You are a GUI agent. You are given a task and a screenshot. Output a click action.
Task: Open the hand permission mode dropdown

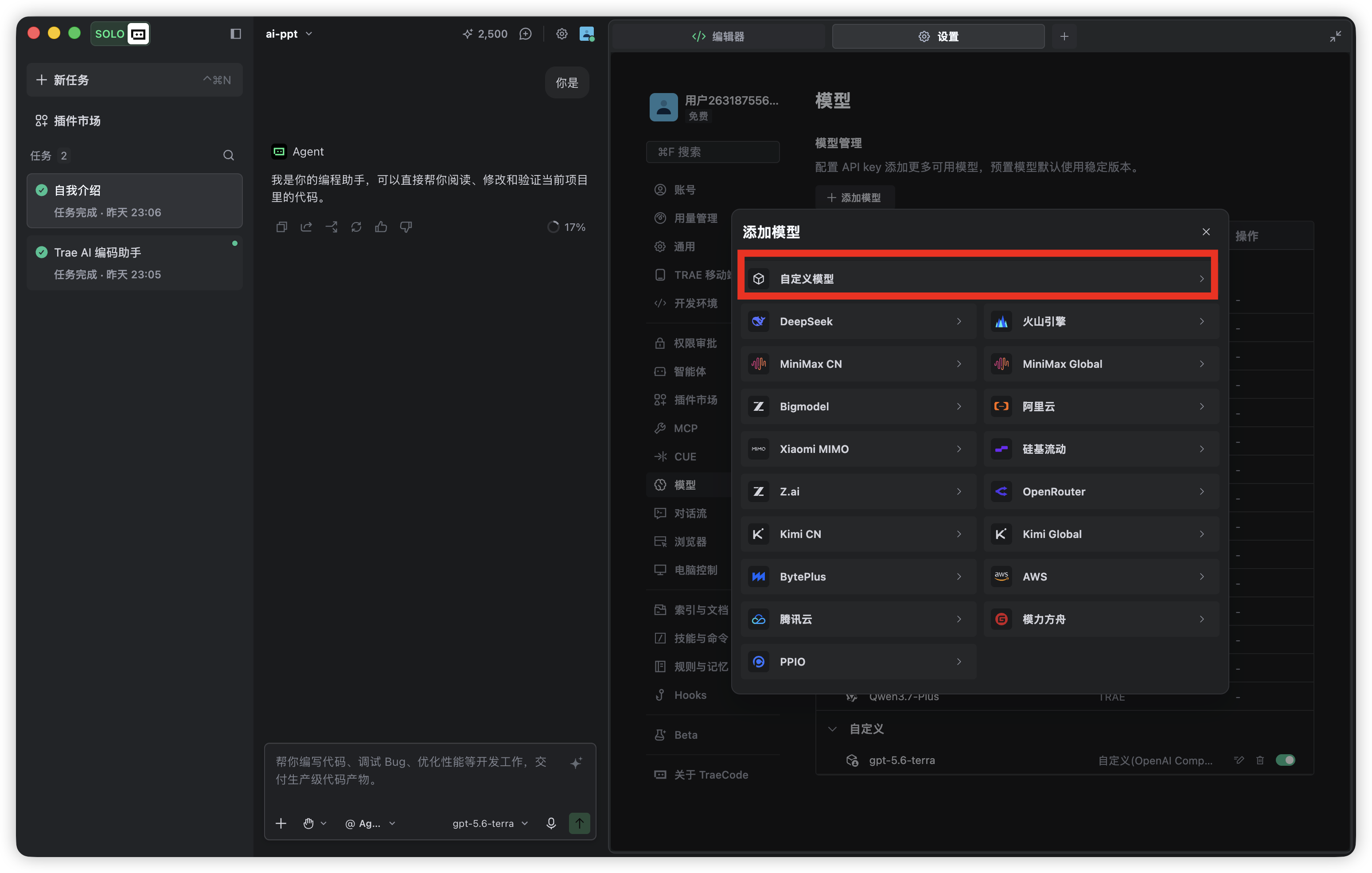click(x=315, y=823)
